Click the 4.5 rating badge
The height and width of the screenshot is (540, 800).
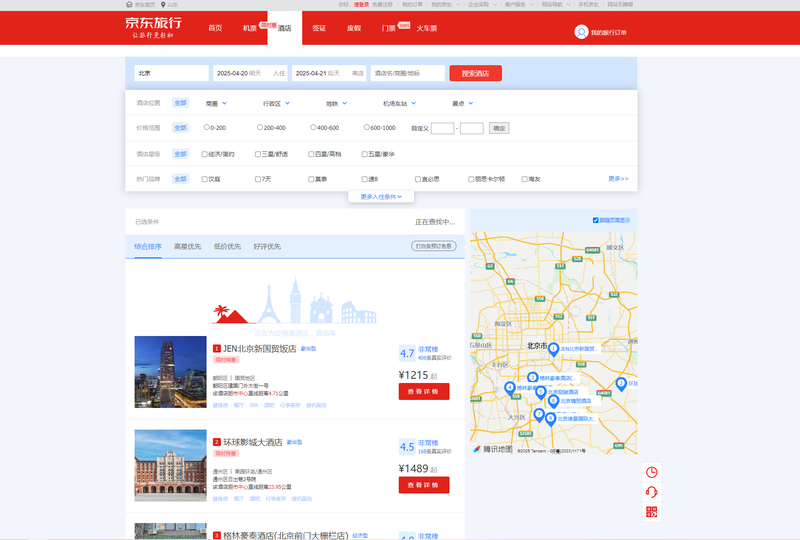[407, 447]
